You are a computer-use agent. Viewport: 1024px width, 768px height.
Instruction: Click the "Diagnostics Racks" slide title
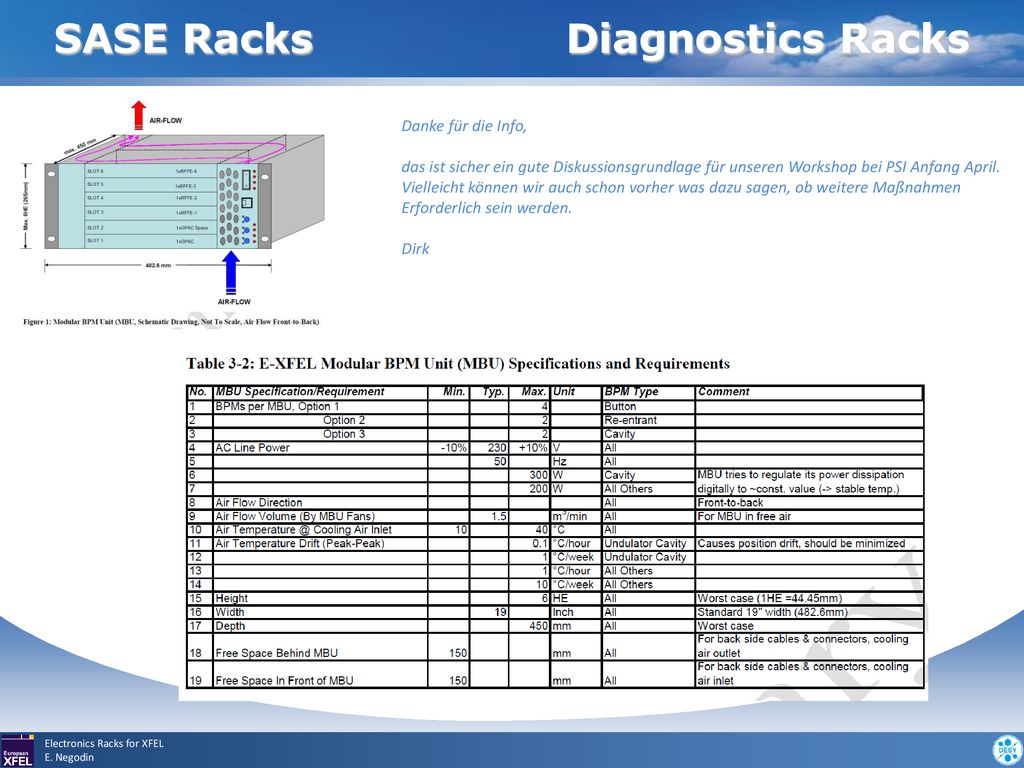point(768,39)
